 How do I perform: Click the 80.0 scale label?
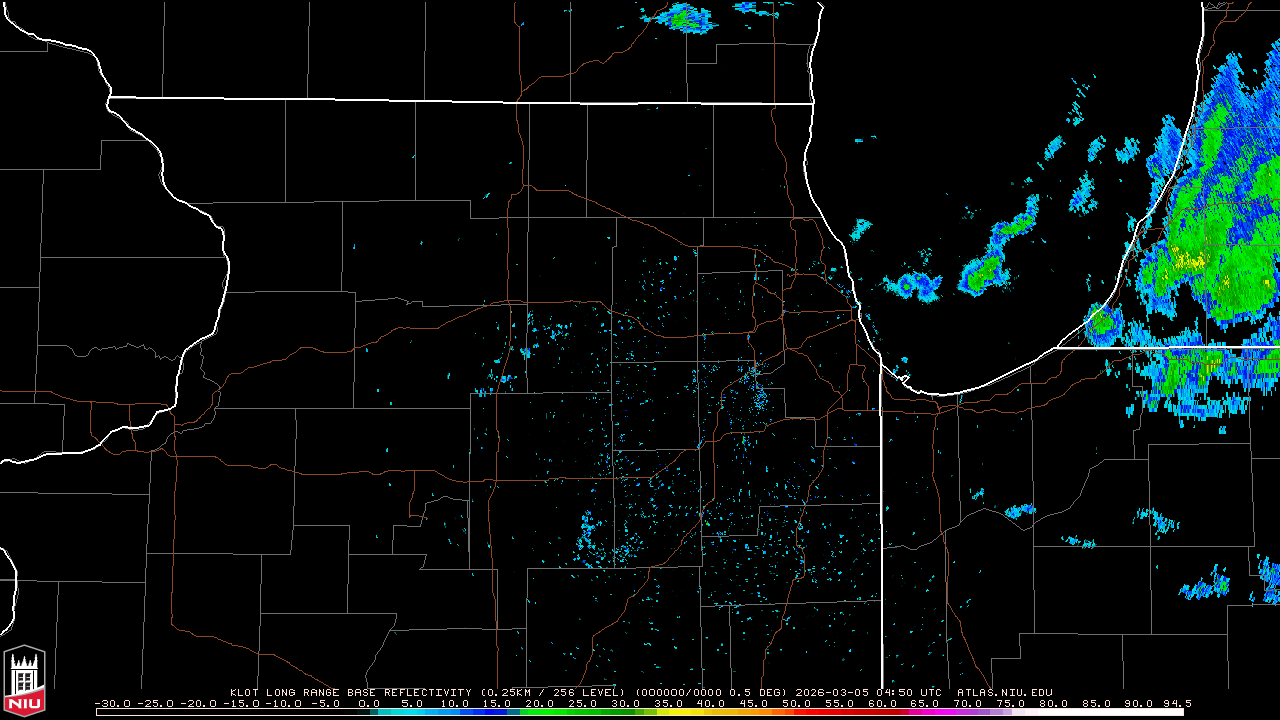(1053, 703)
